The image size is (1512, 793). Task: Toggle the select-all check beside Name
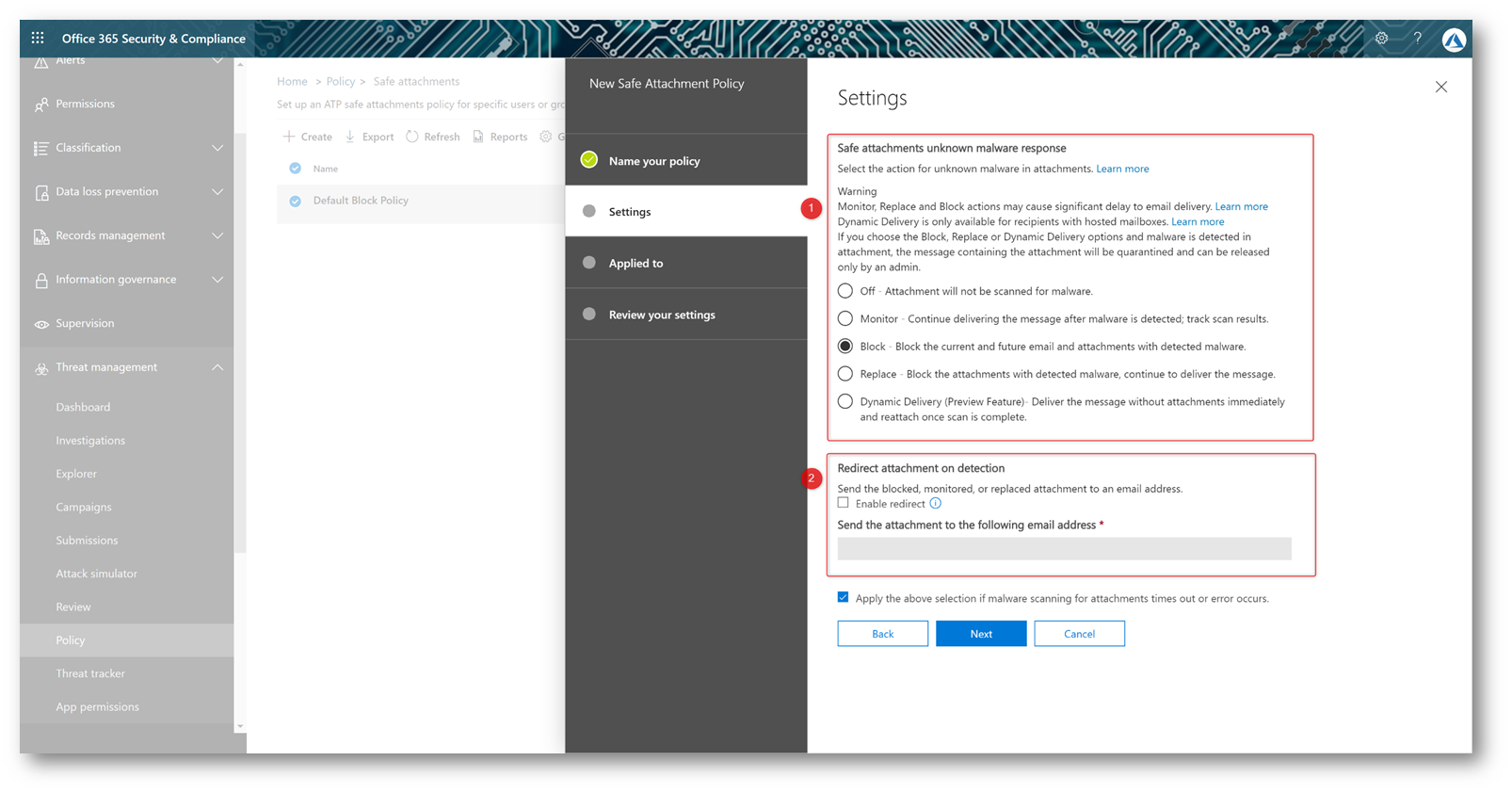tap(296, 169)
